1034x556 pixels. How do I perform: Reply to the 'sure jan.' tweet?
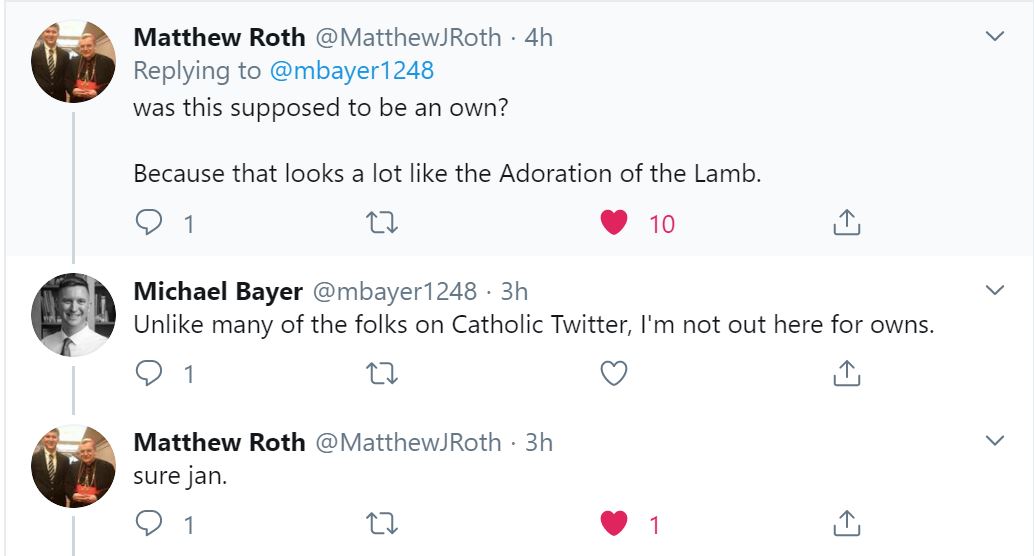[x=149, y=523]
